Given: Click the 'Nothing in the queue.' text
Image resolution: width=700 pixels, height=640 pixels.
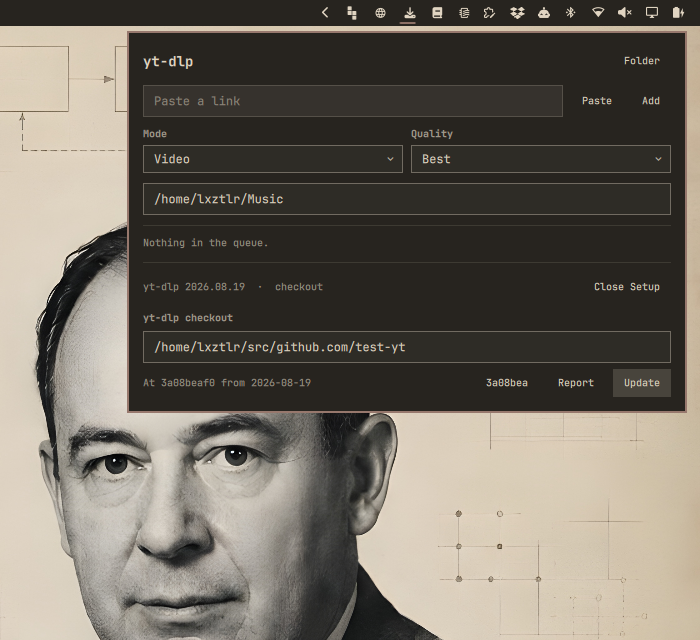Looking at the screenshot, I should click(x=205, y=243).
